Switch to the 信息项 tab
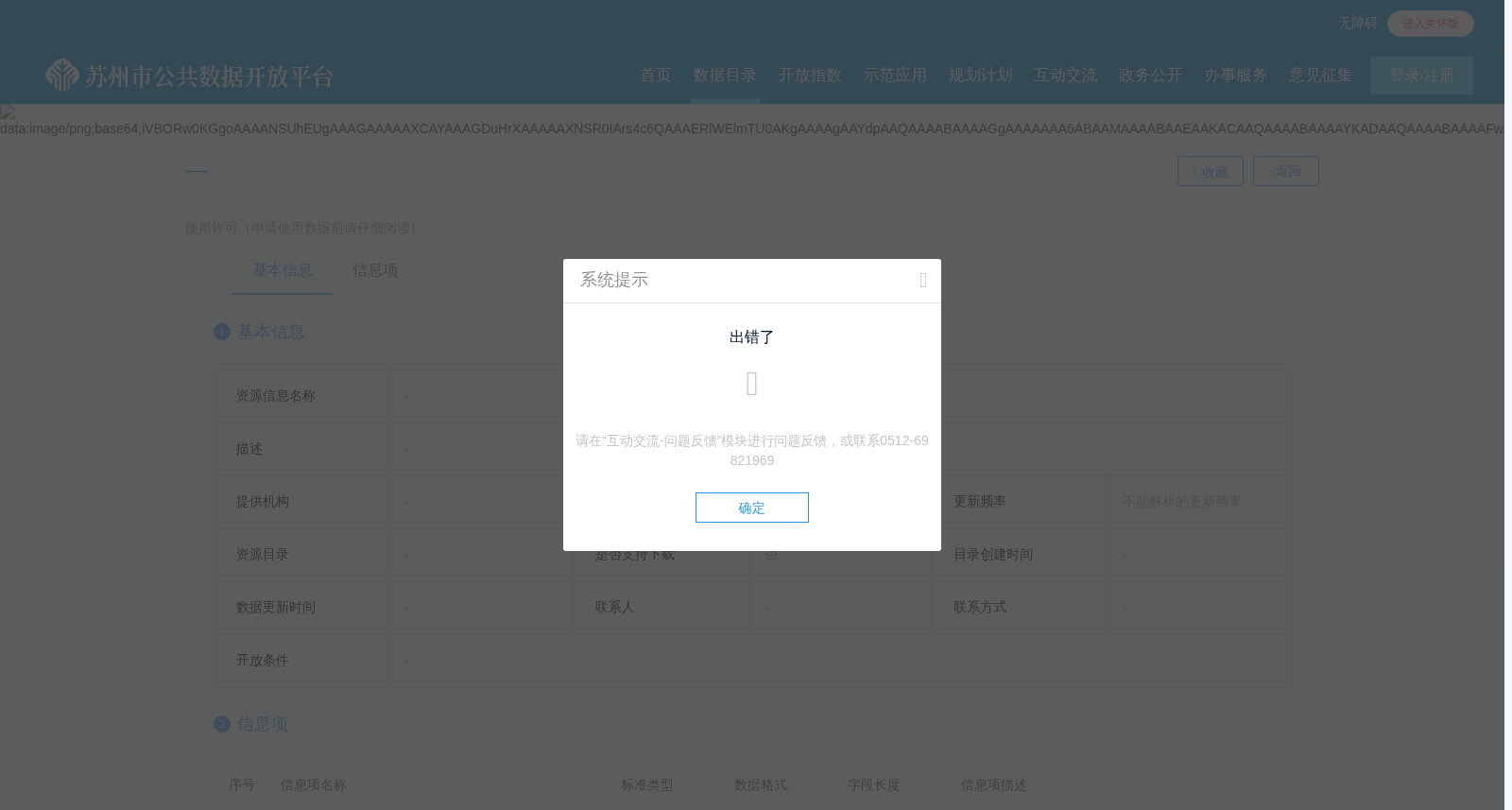Screen dimensions: 1512x810 [x=375, y=270]
